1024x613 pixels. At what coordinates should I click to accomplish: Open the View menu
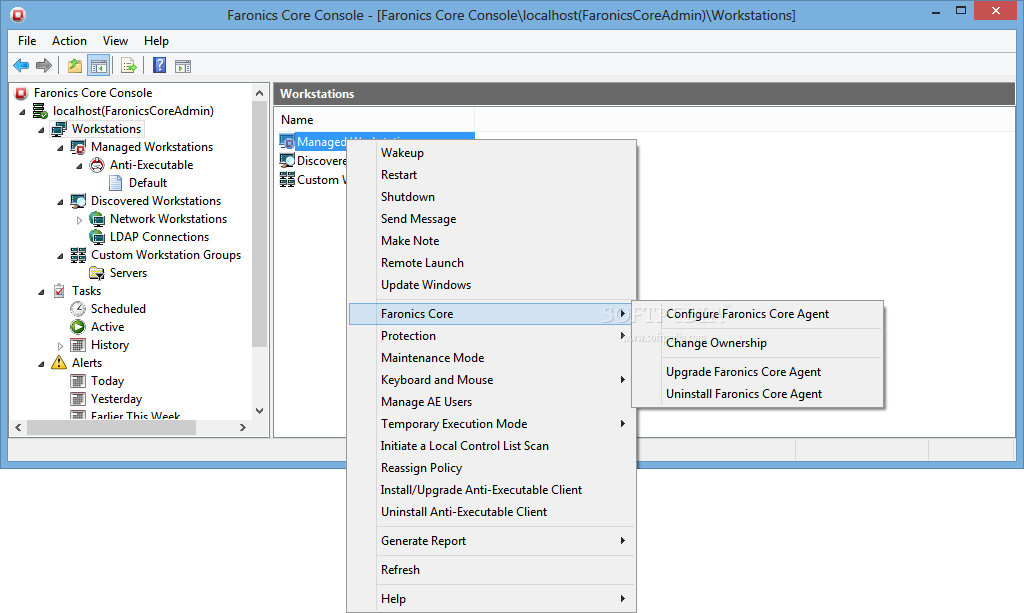pyautogui.click(x=115, y=40)
